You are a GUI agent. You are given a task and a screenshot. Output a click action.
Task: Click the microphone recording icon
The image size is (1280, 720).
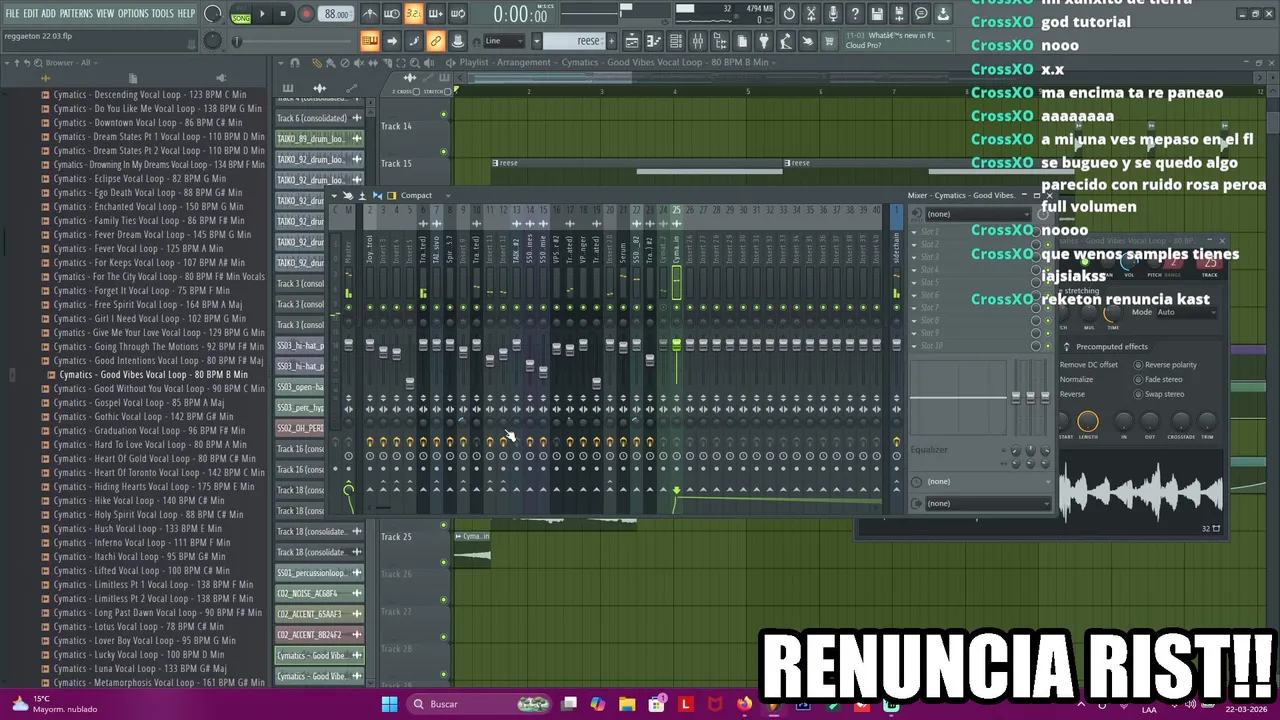tap(833, 14)
